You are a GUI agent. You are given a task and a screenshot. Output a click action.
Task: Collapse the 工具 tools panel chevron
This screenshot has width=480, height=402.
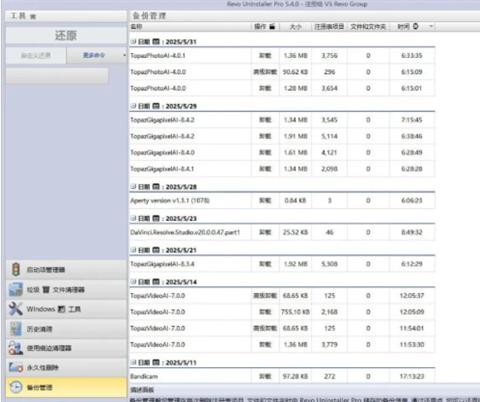(x=33, y=16)
